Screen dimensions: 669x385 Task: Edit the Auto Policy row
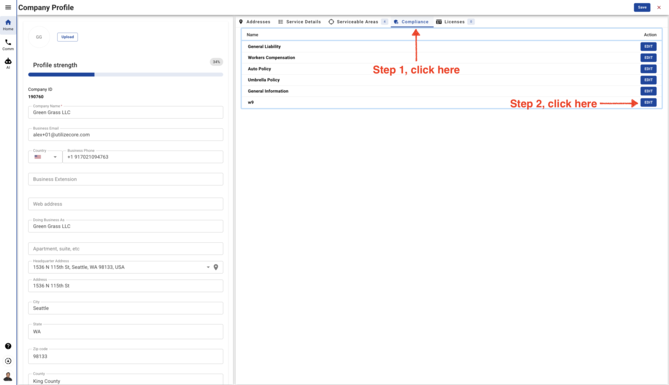[648, 69]
